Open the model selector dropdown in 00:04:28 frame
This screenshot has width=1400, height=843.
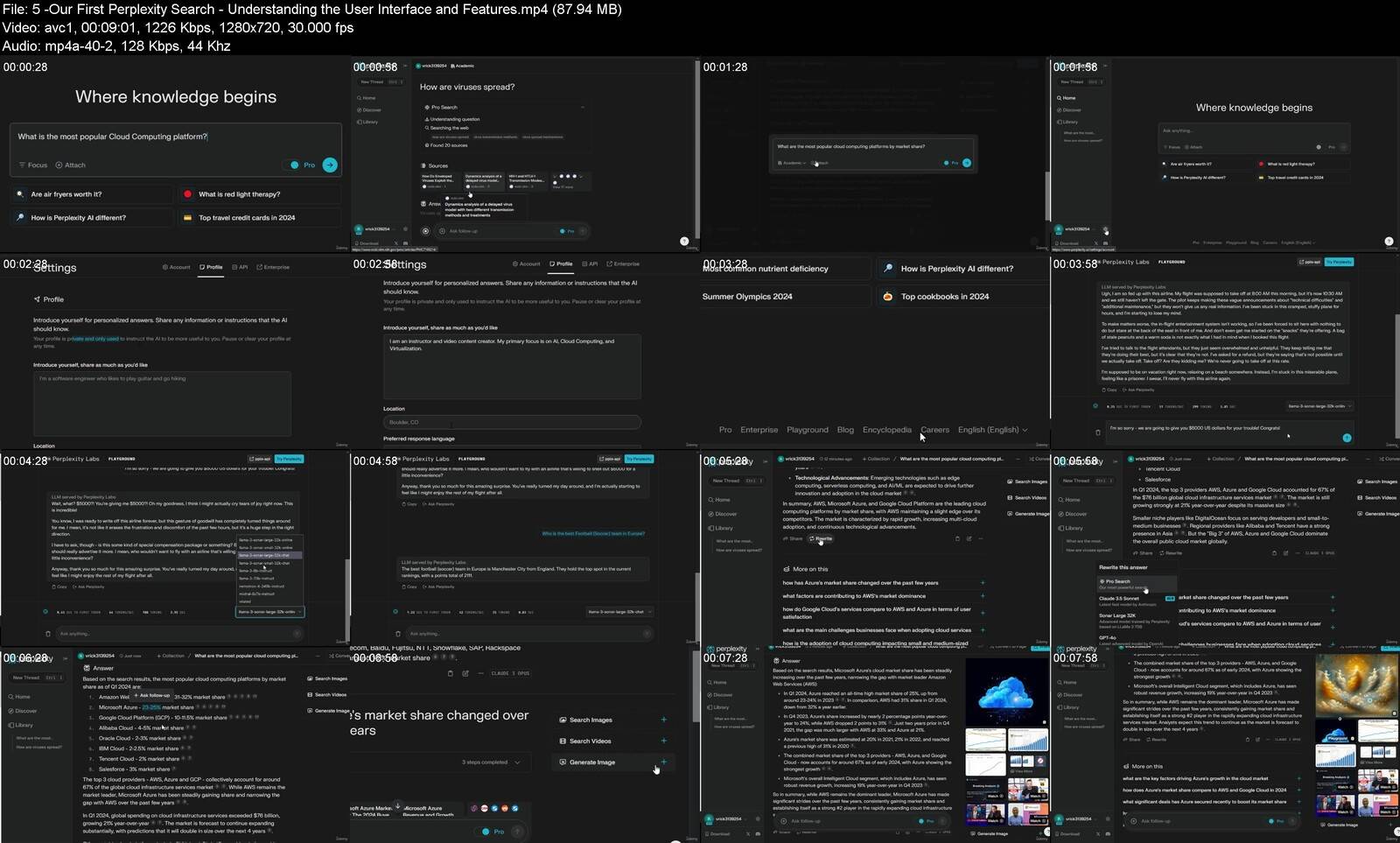pyautogui.click(x=270, y=612)
